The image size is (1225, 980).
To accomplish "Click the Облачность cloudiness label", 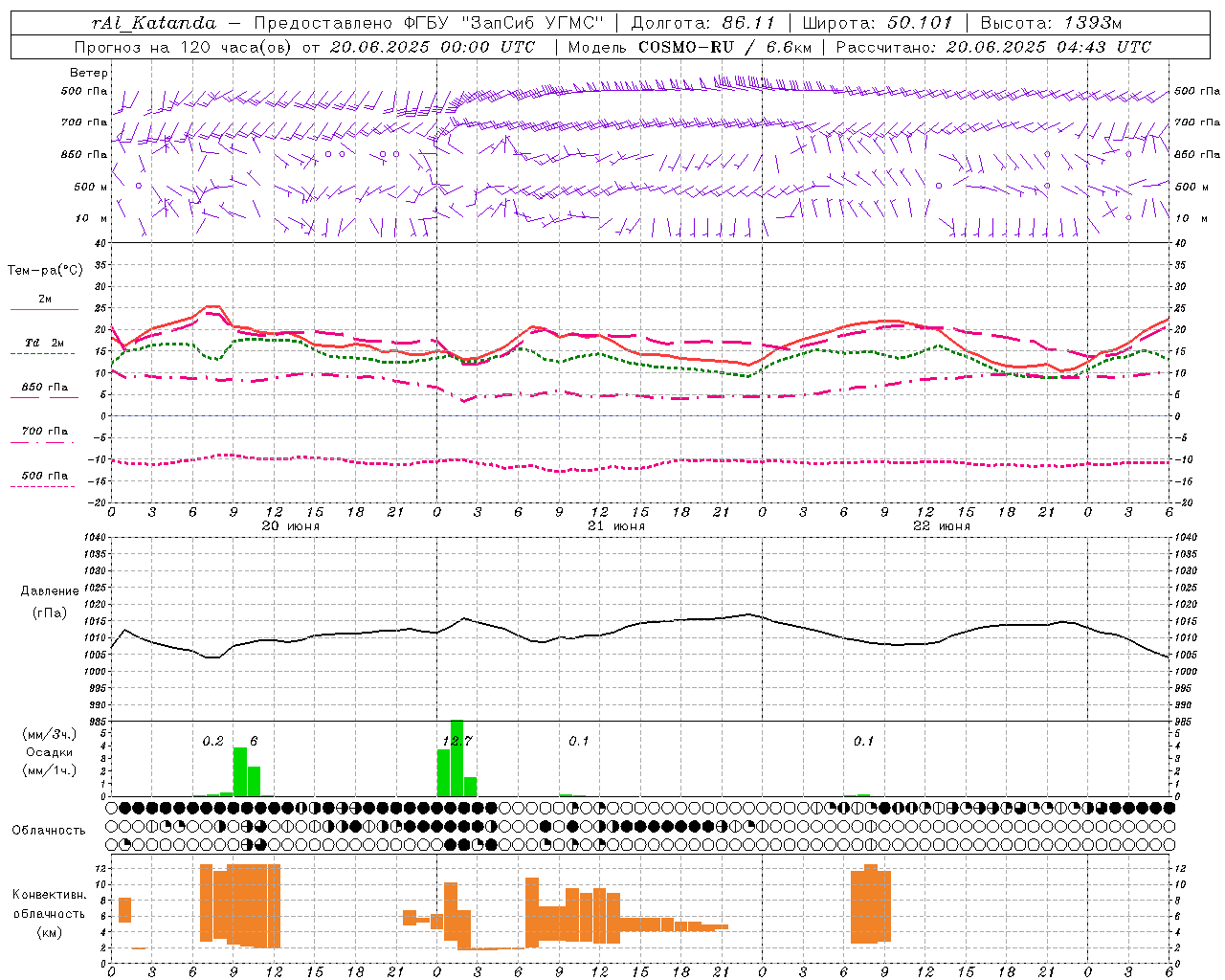I will coord(49,830).
